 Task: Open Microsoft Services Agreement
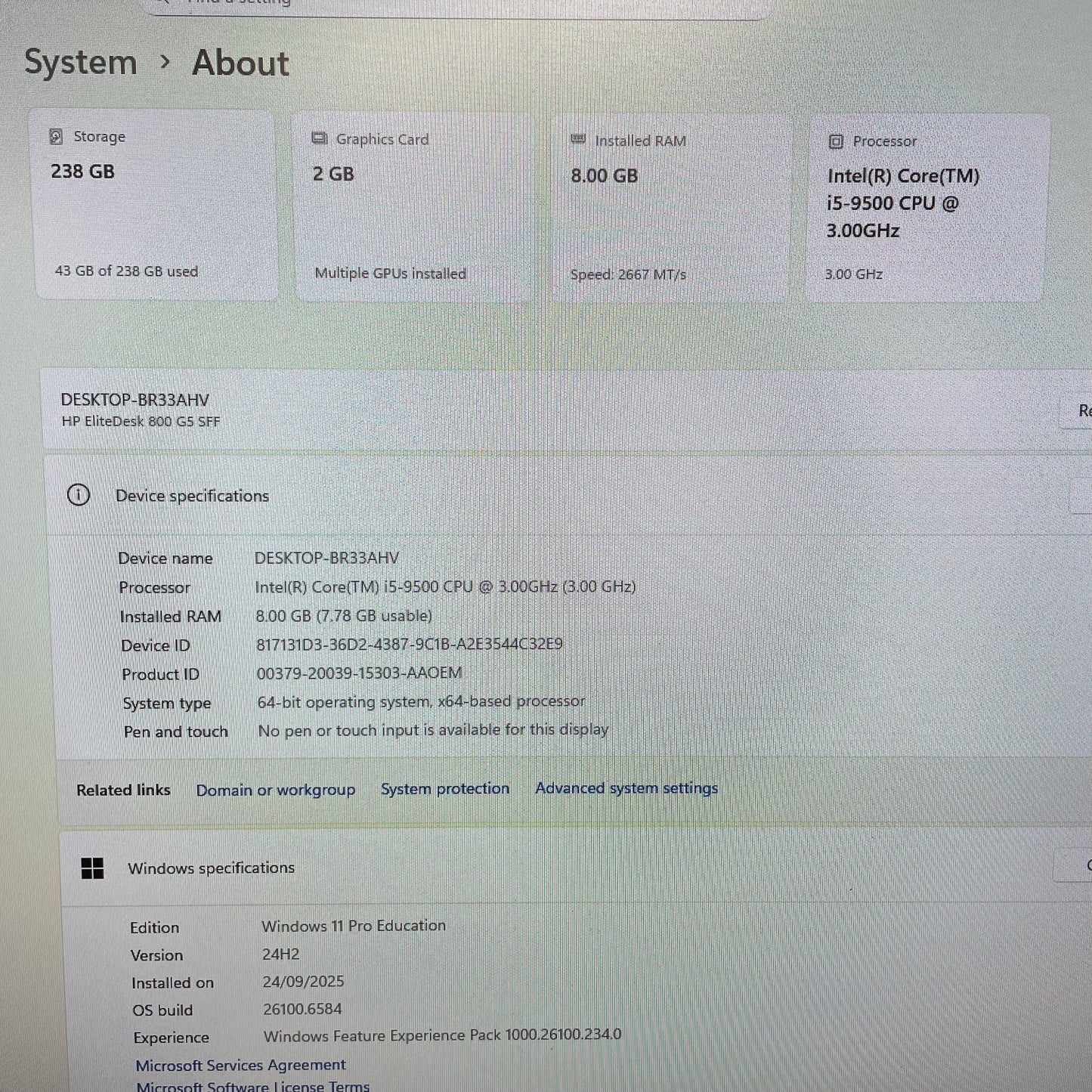click(x=240, y=1065)
